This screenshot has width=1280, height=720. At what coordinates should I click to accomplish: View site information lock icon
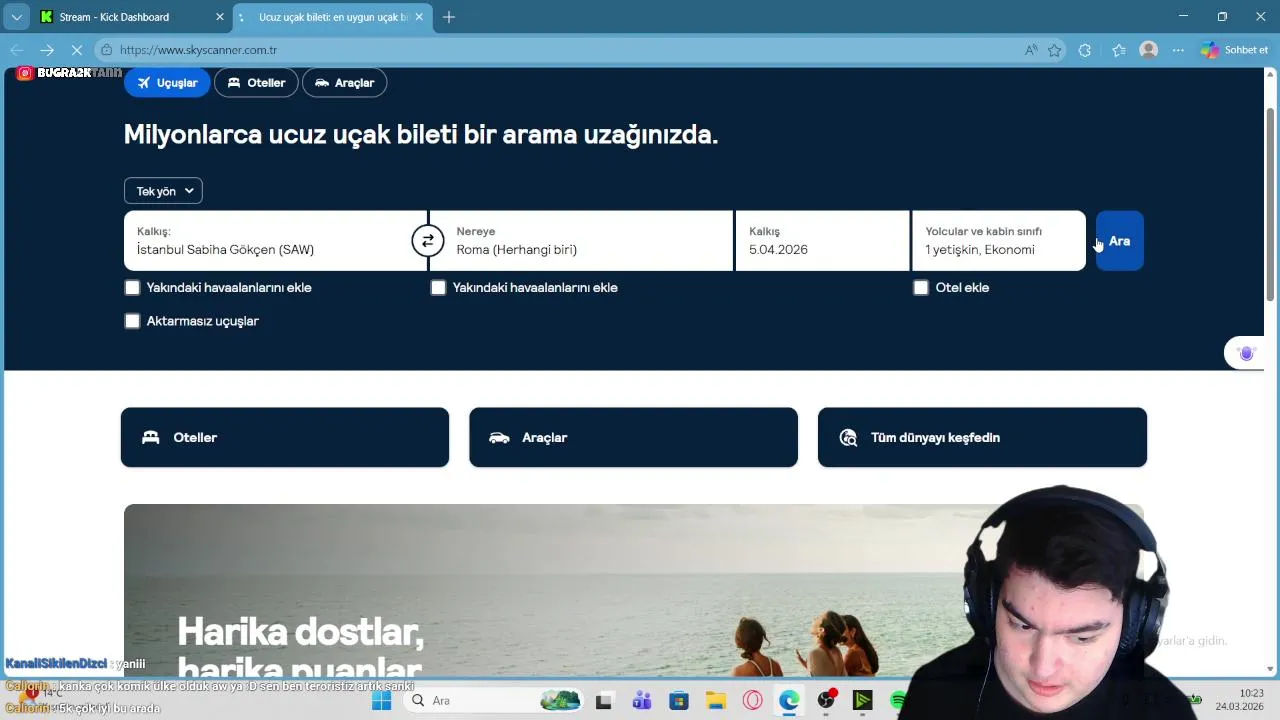click(x=107, y=50)
